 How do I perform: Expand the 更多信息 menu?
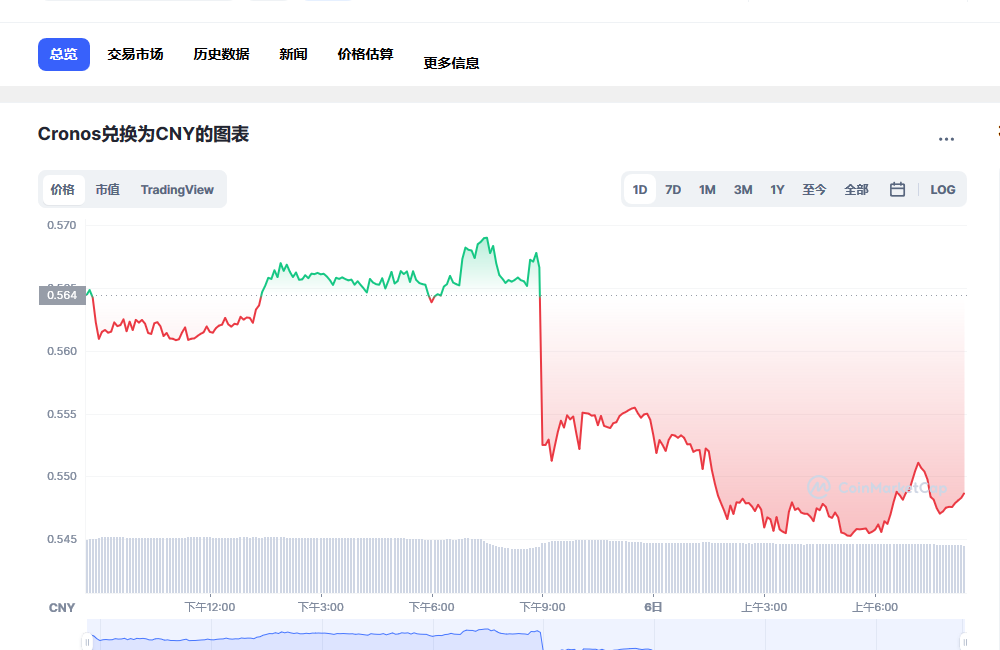pos(452,63)
